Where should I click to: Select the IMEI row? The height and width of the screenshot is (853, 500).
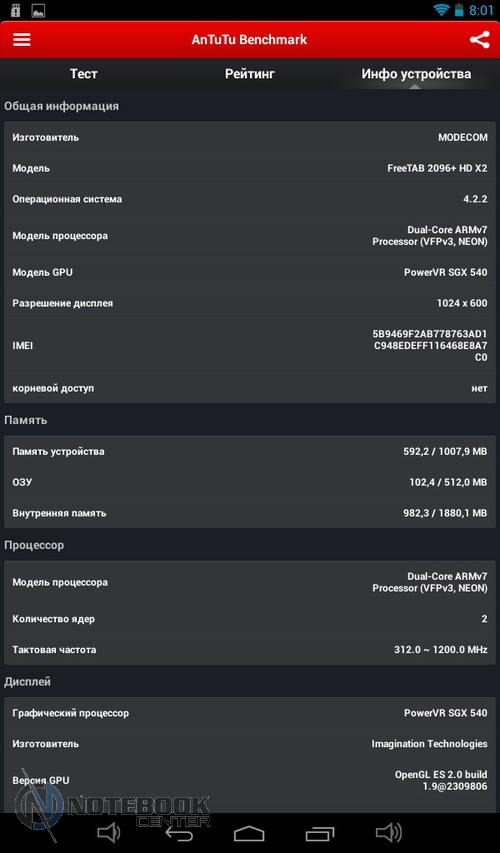pyautogui.click(x=250, y=345)
